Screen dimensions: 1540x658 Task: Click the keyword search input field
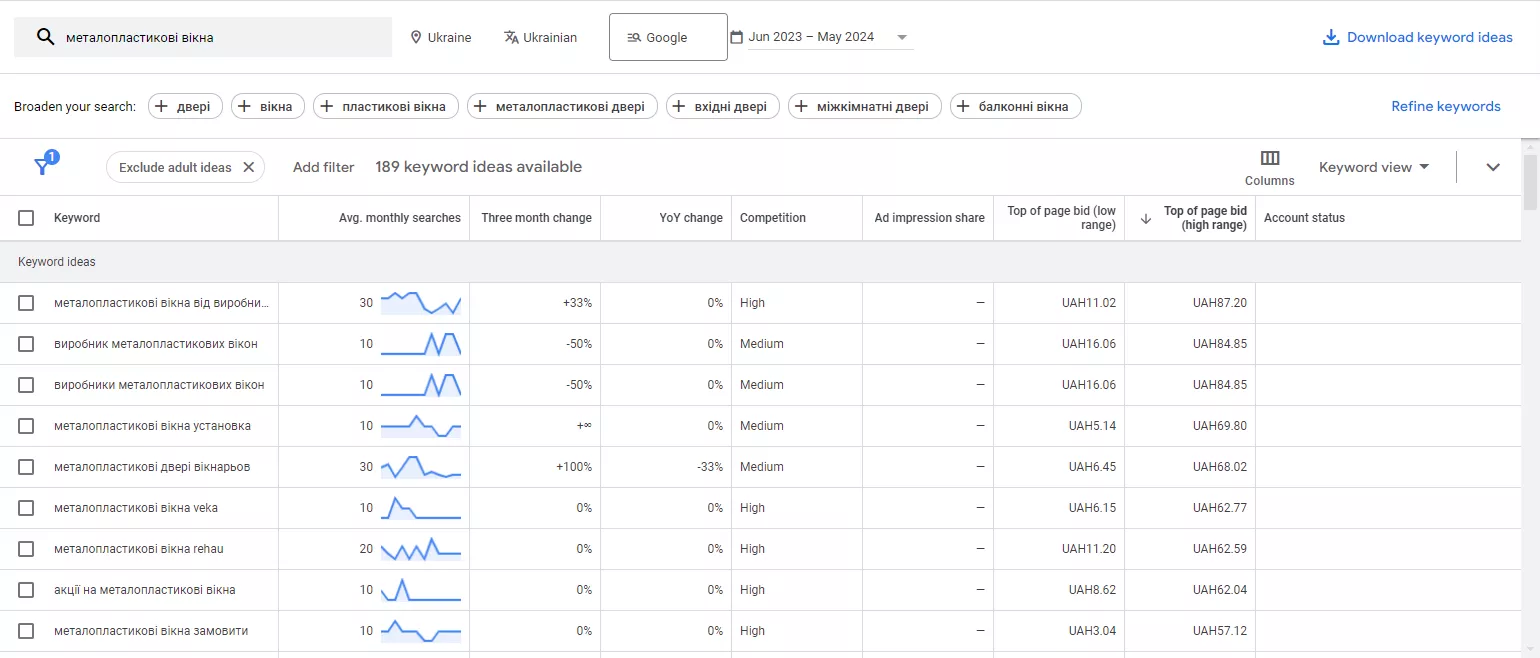[x=203, y=37]
